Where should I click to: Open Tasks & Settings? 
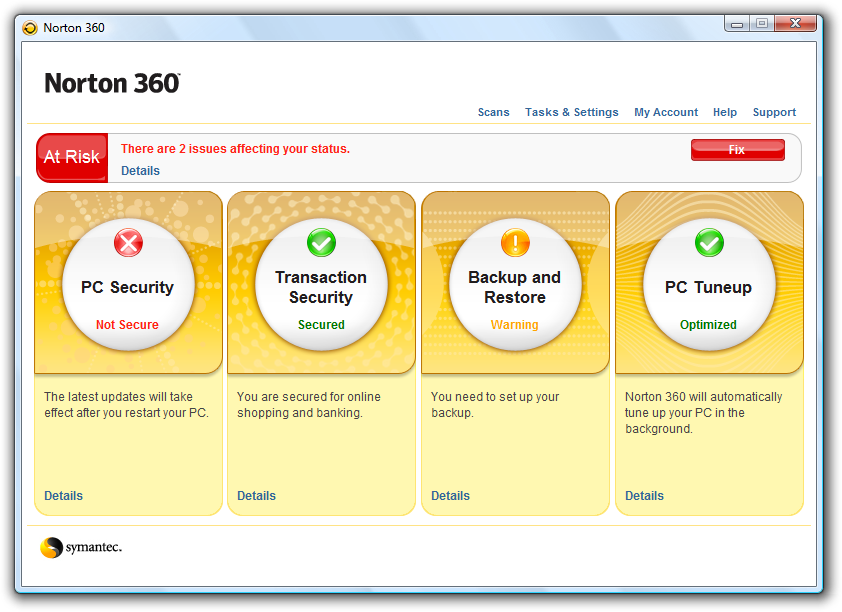572,112
